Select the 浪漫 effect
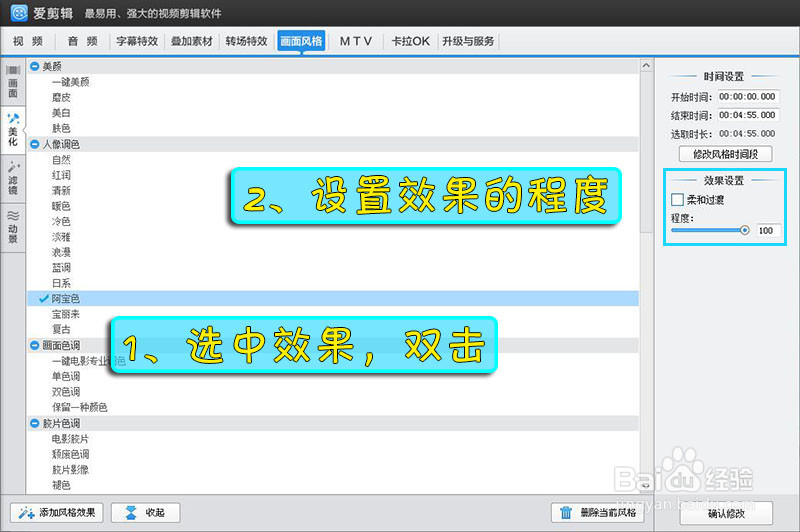This screenshot has width=800, height=532. tap(61, 252)
